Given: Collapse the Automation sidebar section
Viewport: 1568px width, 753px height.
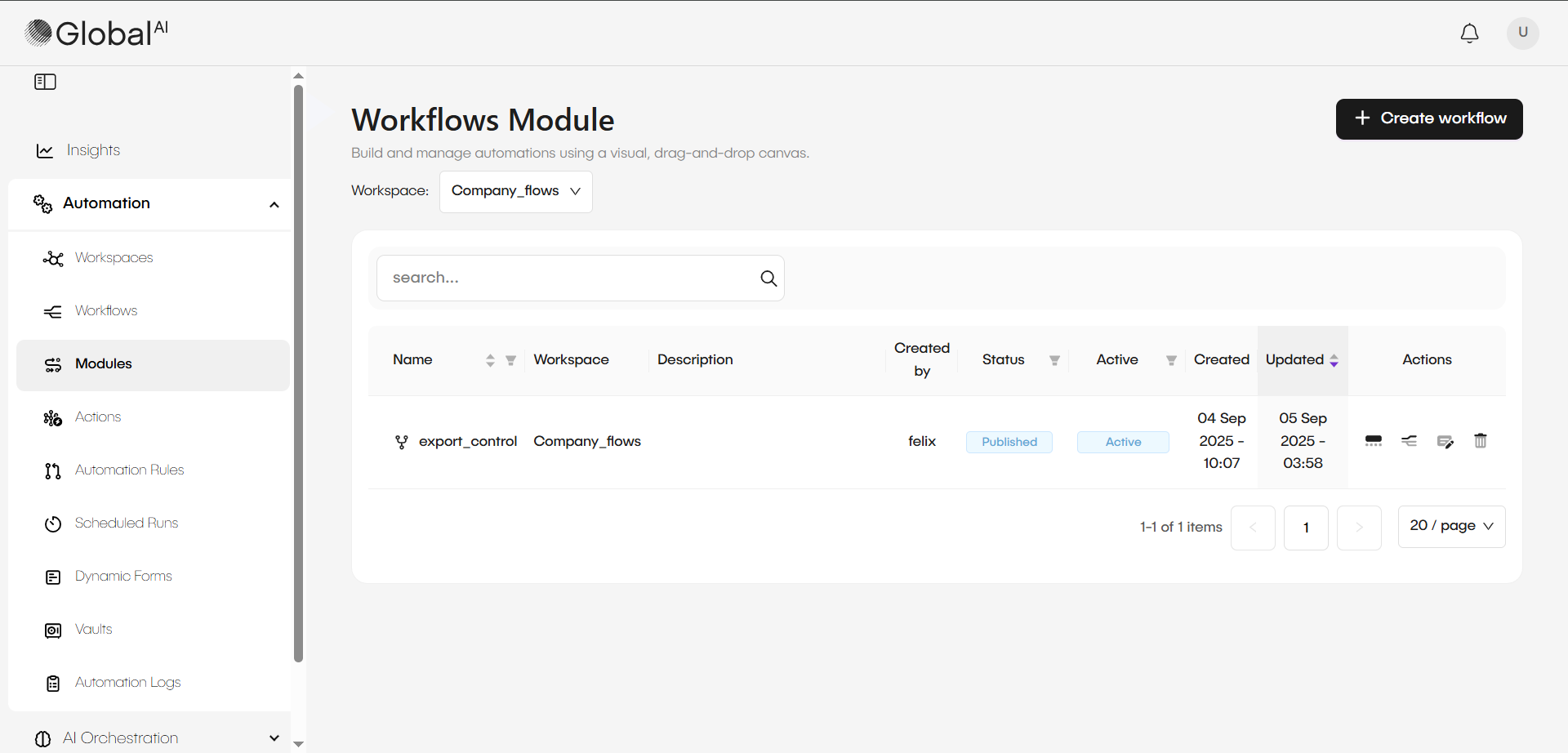Looking at the screenshot, I should click(x=274, y=204).
